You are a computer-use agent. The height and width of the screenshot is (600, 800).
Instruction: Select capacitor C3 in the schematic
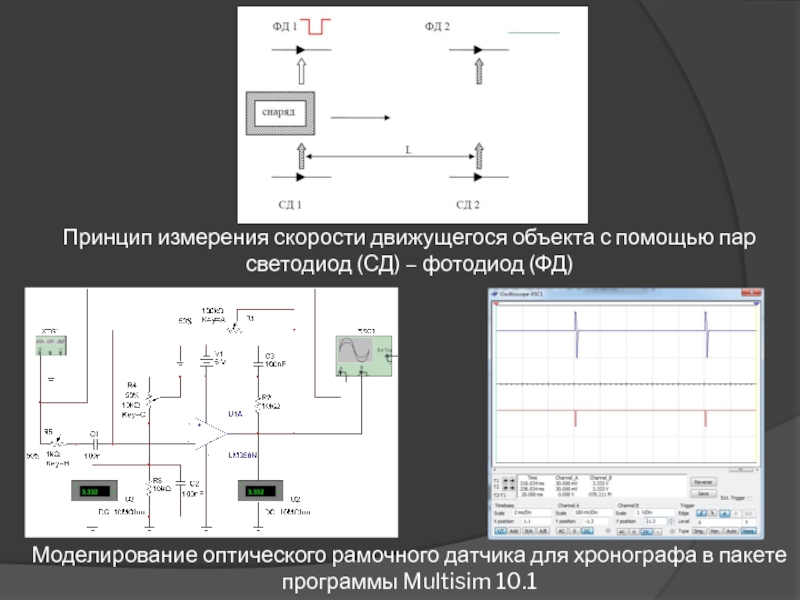(x=259, y=364)
